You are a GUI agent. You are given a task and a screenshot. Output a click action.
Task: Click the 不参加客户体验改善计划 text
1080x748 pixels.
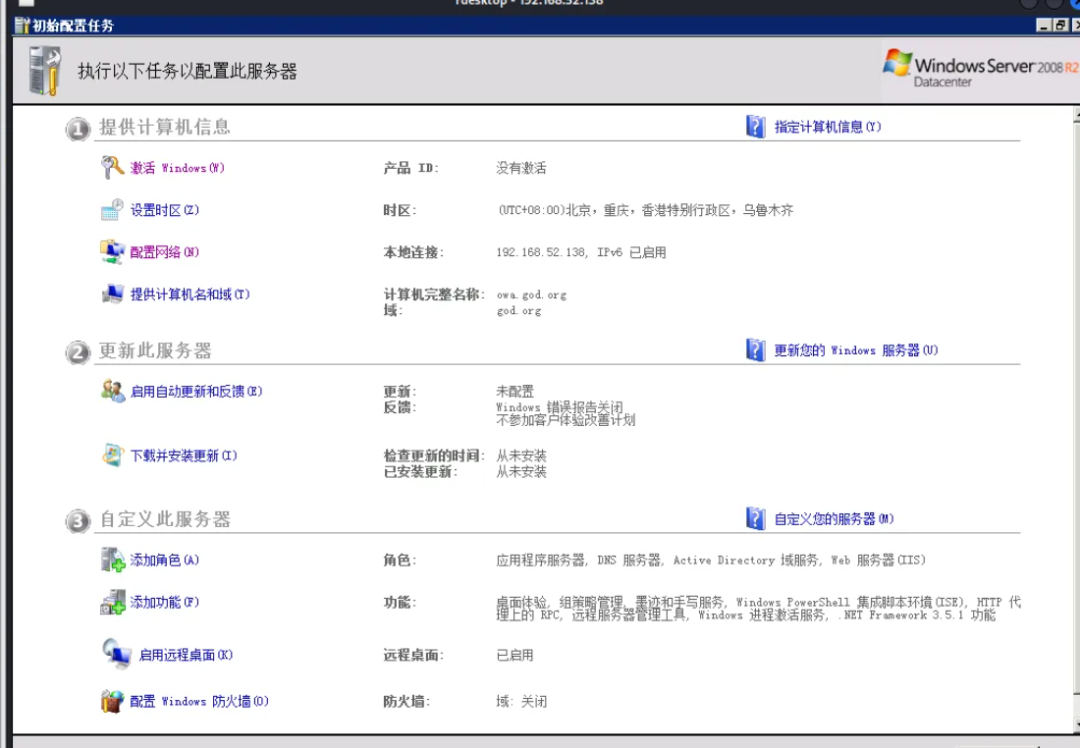coord(565,419)
